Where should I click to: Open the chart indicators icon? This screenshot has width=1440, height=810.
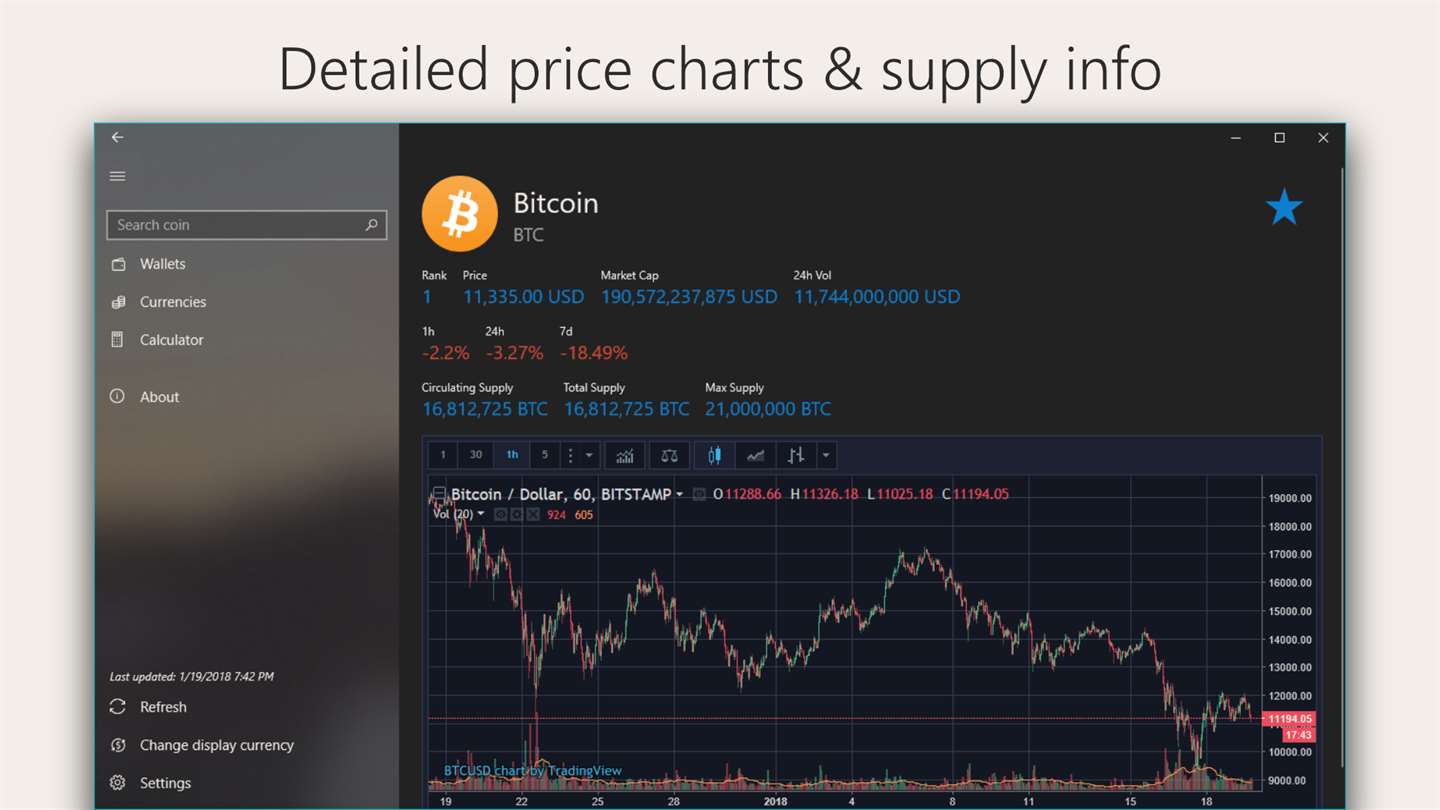point(625,456)
